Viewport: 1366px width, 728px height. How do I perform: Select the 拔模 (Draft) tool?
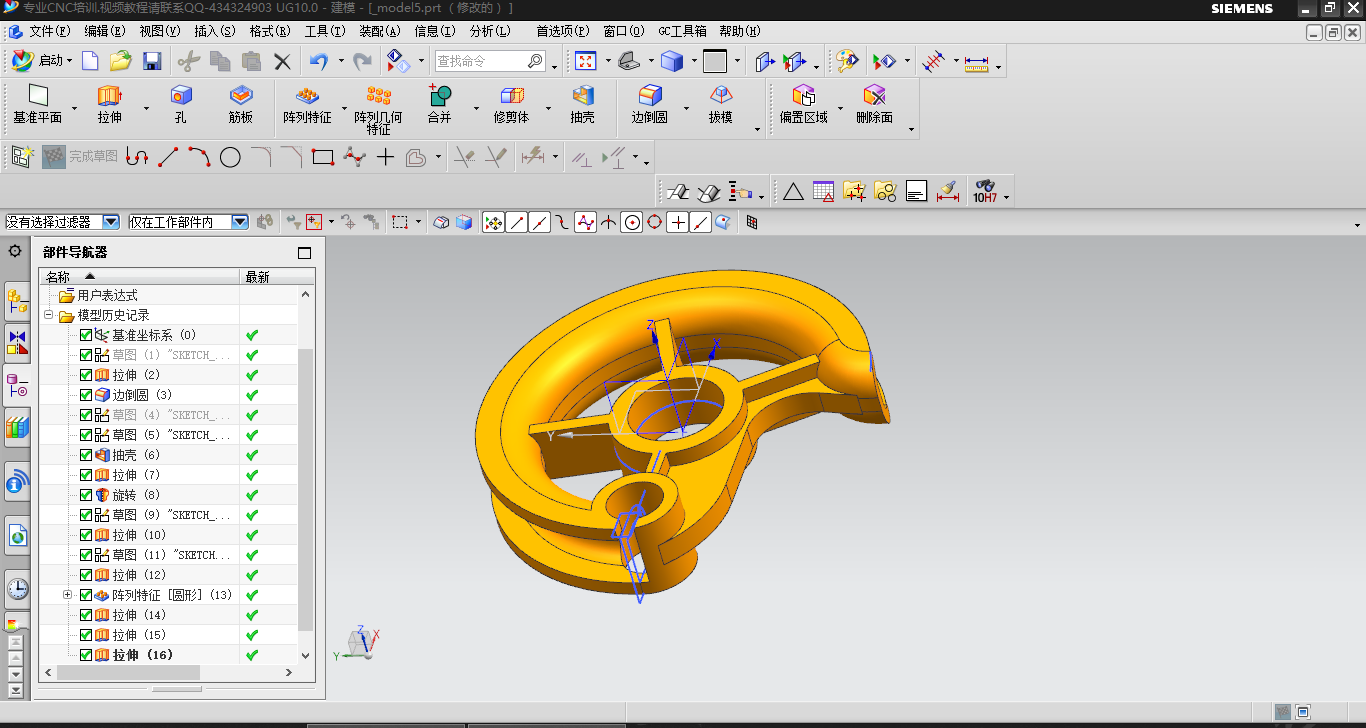tap(720, 97)
